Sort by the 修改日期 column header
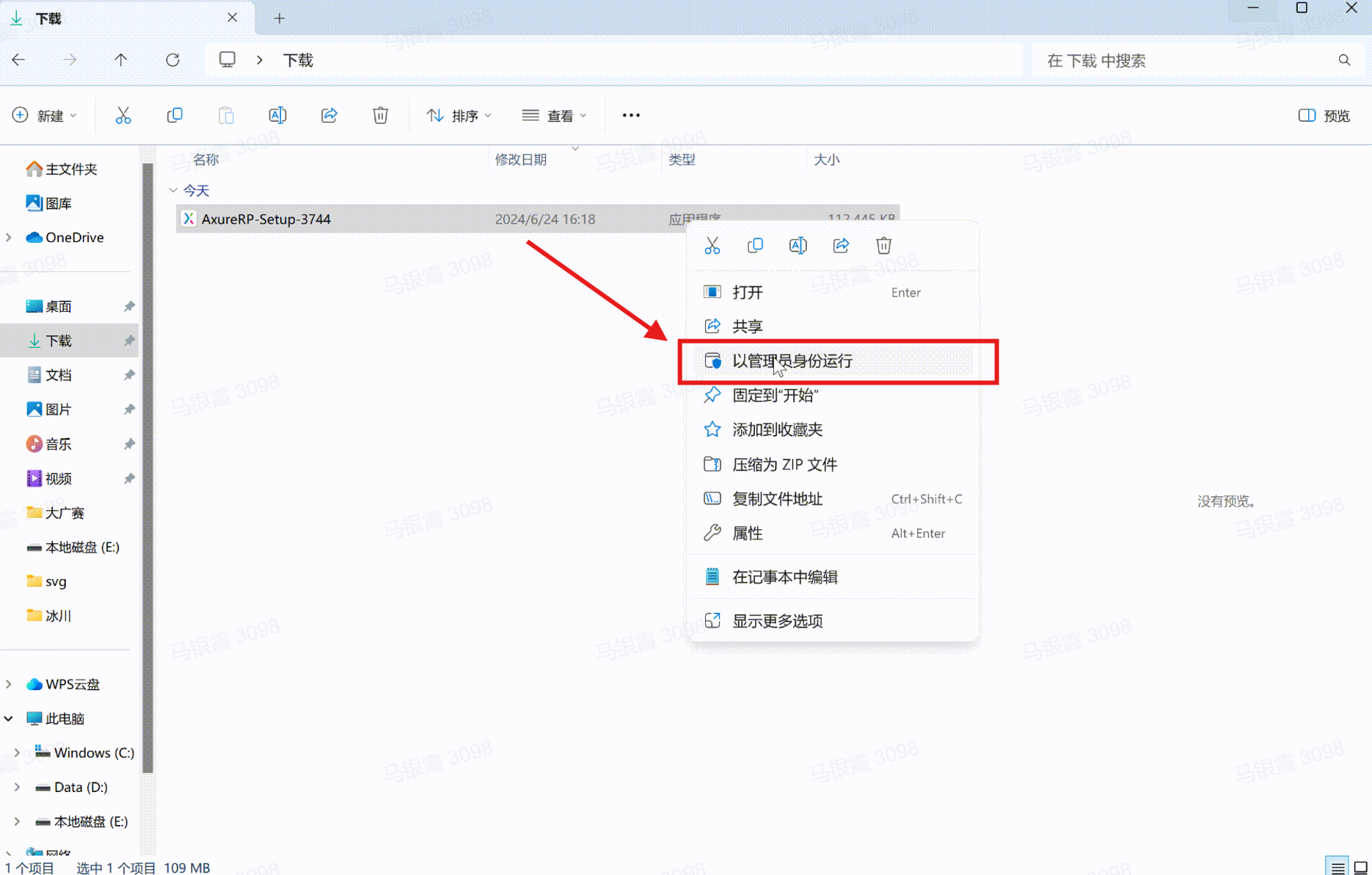The image size is (1372, 875). 520,159
